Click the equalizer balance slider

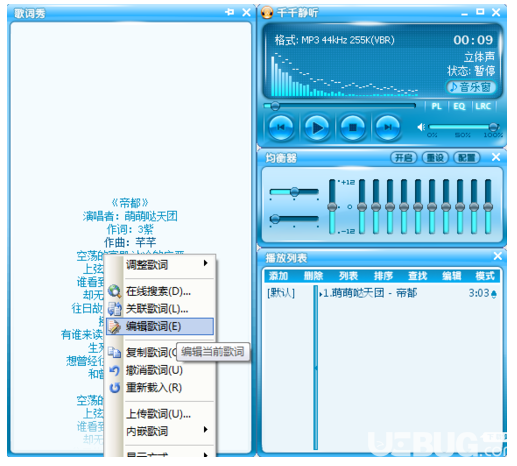(294, 192)
